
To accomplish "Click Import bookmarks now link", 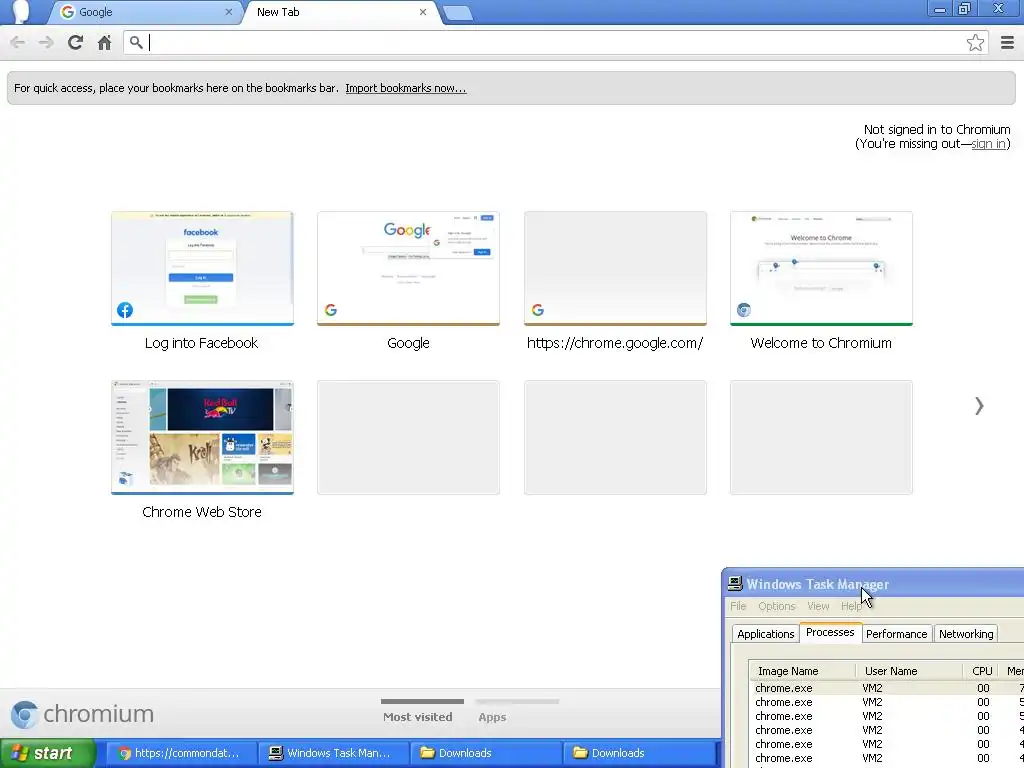I will pos(406,88).
